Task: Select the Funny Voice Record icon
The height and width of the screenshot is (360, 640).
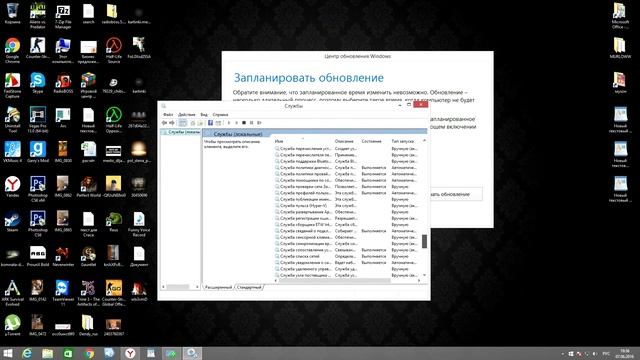Action: click(139, 224)
